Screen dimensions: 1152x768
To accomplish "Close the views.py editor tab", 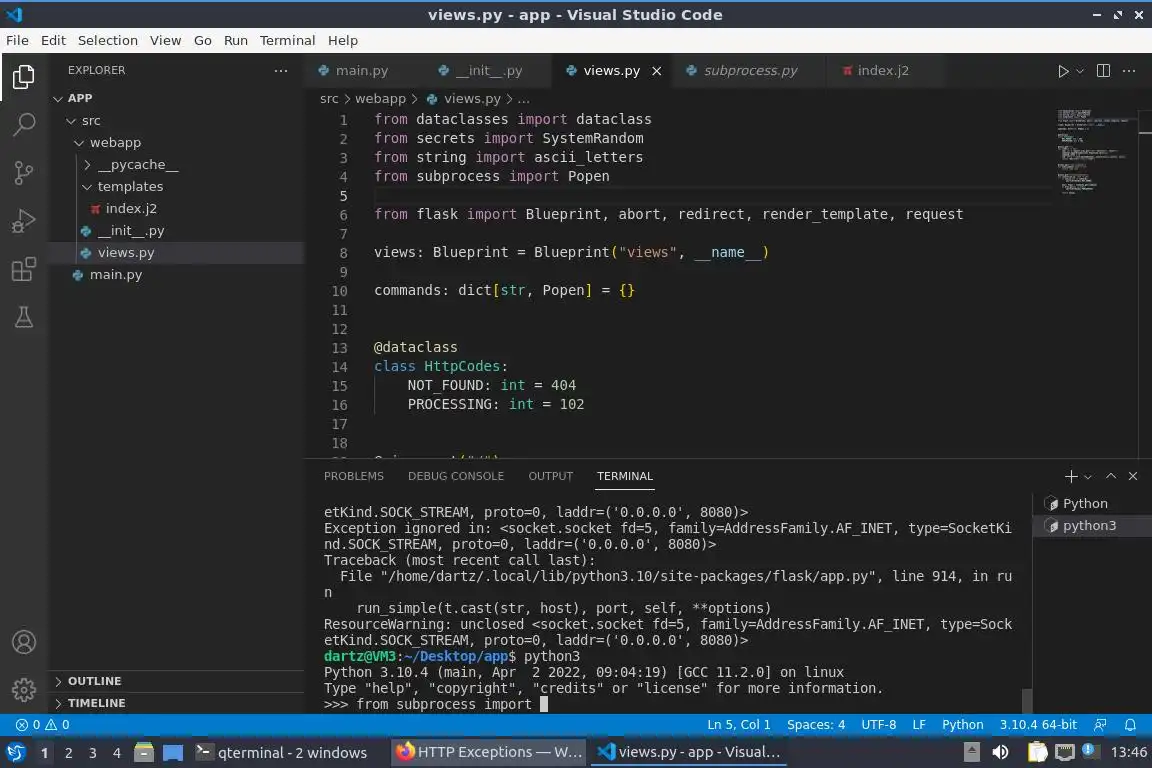I will (656, 71).
